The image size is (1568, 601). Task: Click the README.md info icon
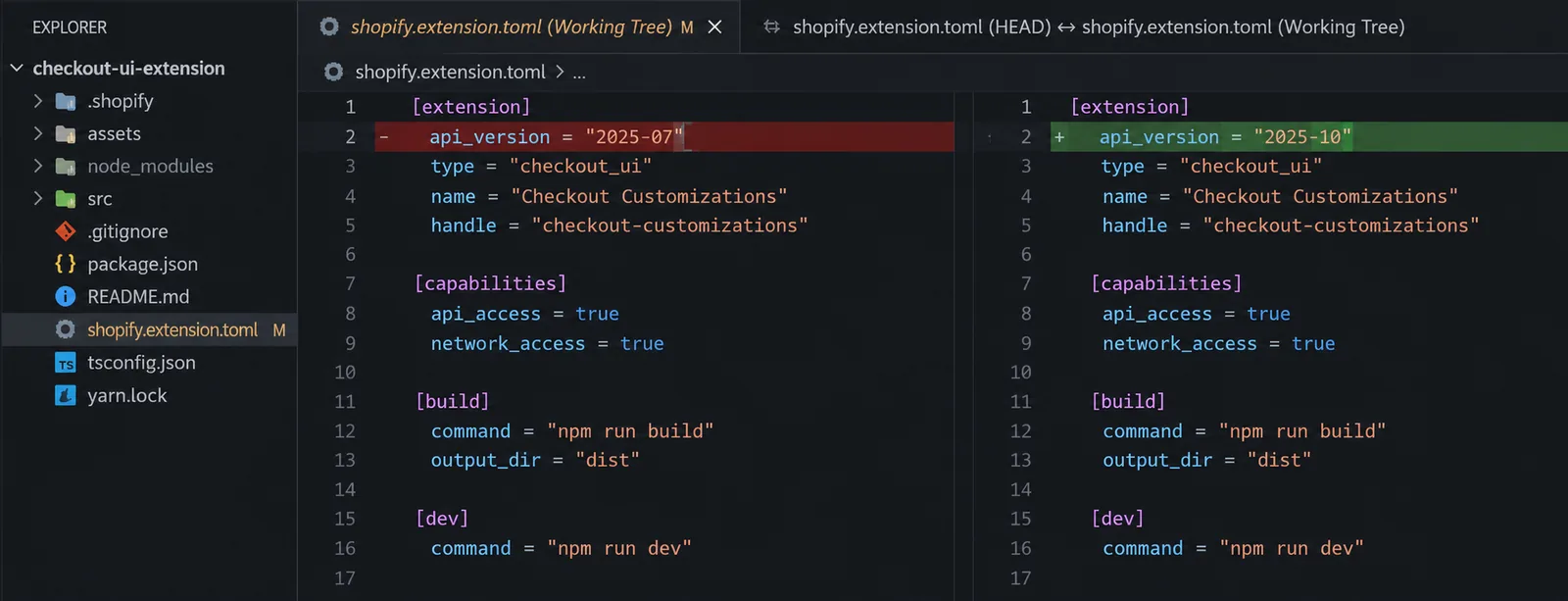pyautogui.click(x=66, y=296)
